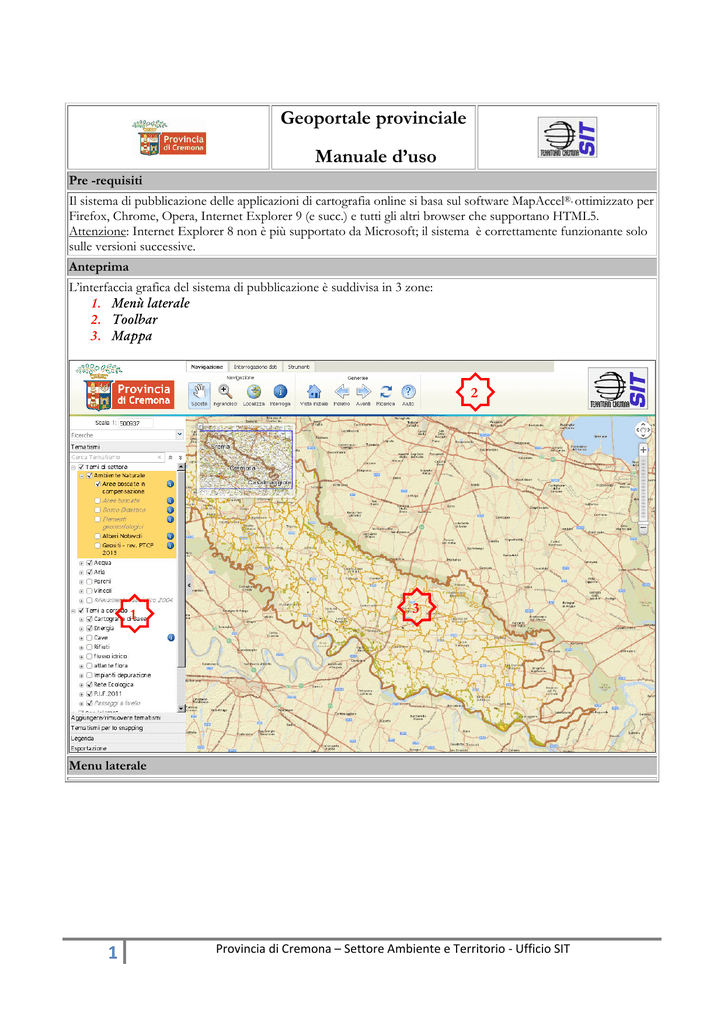The image size is (724, 1024).
Task: Click the Avanti forward arrow
Action: 364,395
